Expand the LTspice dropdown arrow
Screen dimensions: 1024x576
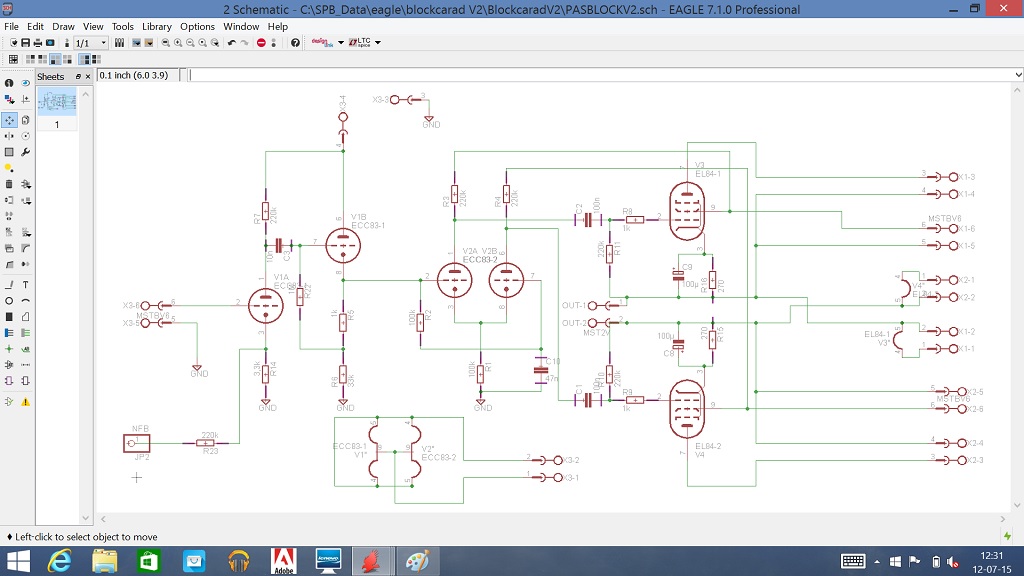tap(377, 43)
